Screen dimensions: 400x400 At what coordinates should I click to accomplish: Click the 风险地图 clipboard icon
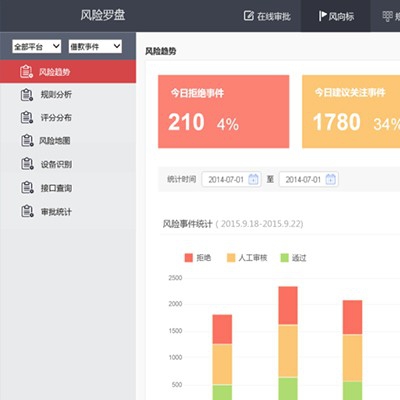tap(27, 140)
